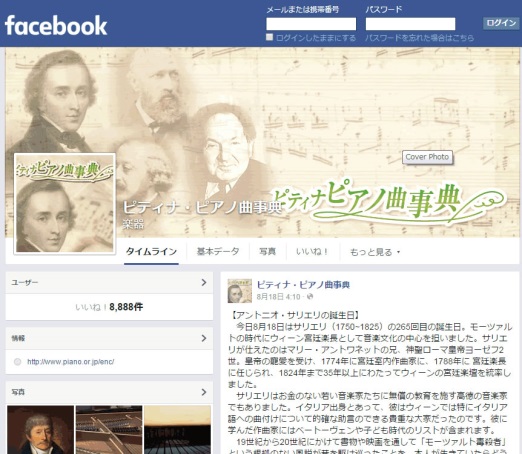Click the globe privacy icon on post
This screenshot has width=522, height=454.
[310, 296]
